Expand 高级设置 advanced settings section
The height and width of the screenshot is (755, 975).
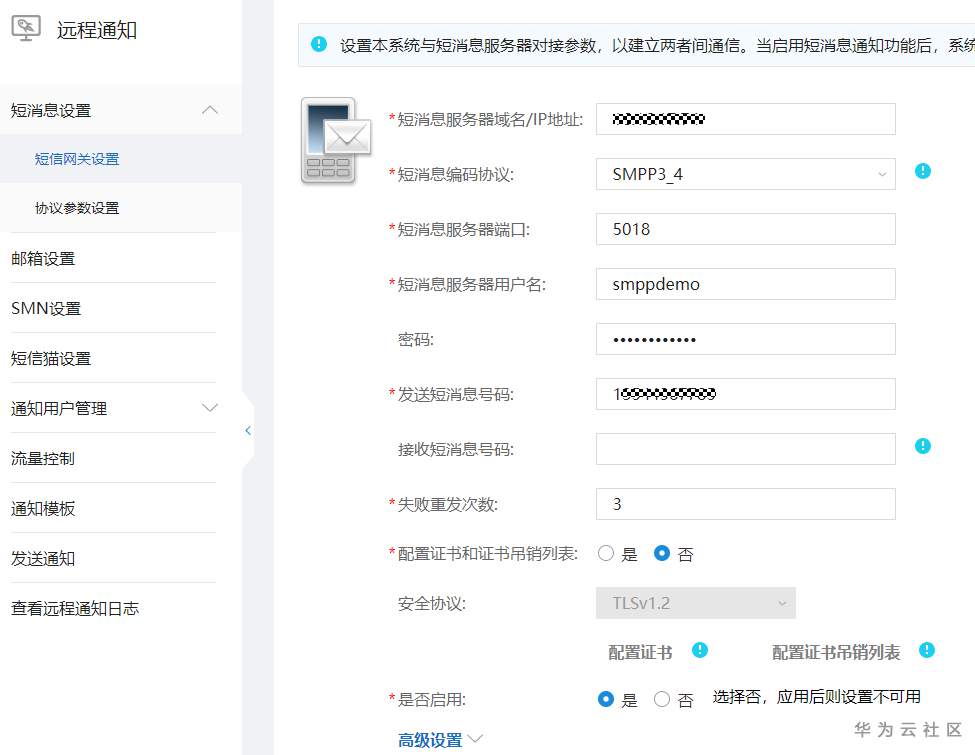pos(440,740)
